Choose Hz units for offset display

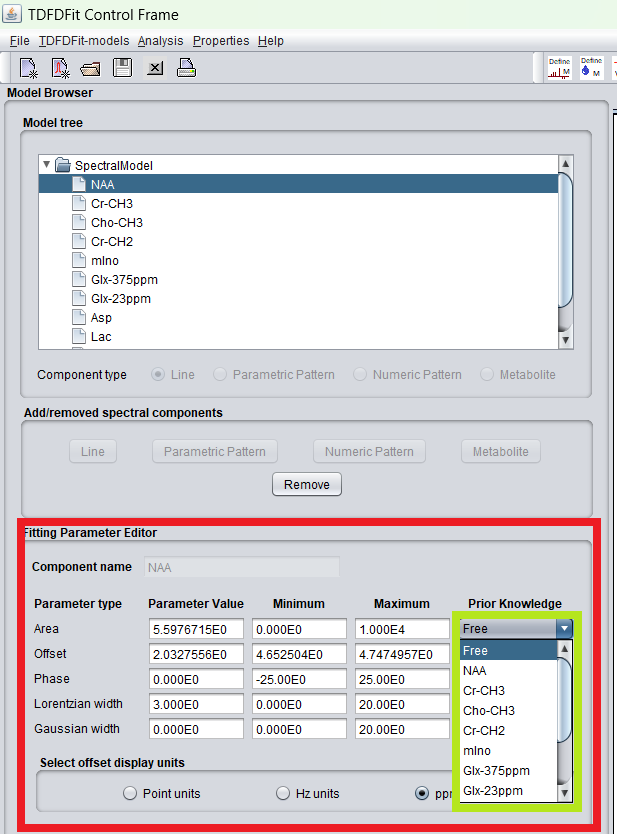click(283, 794)
